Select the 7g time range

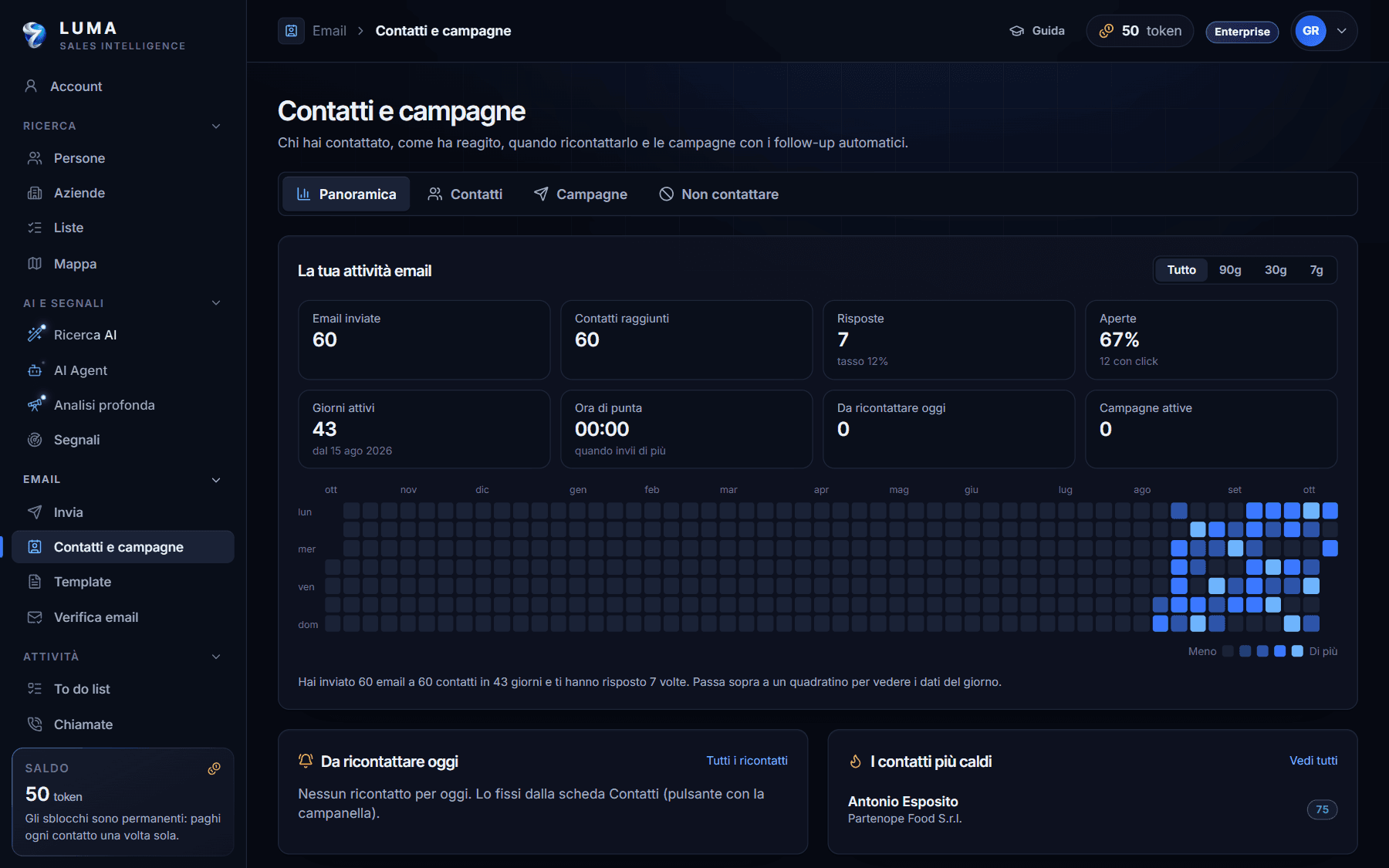click(1316, 270)
